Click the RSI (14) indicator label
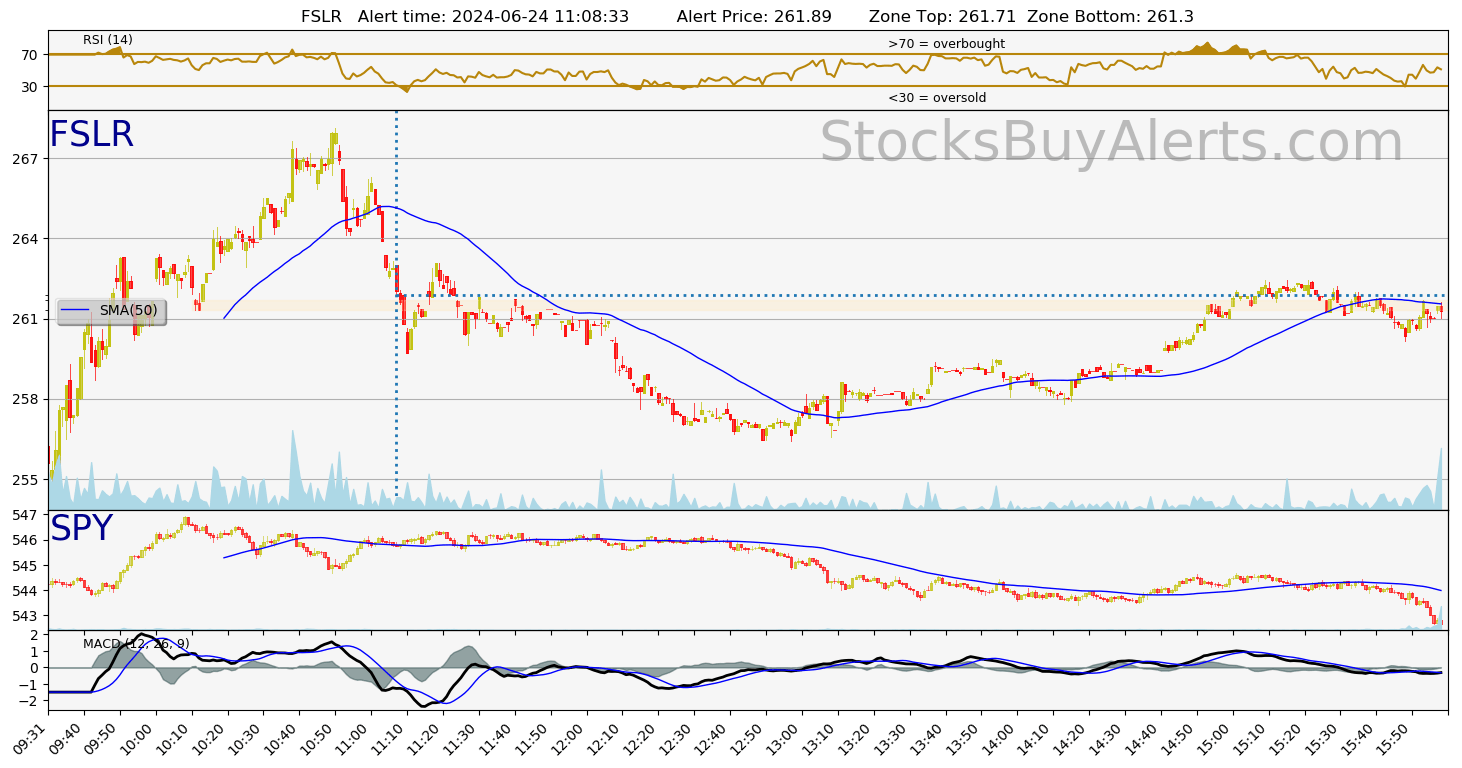1462x768 pixels. [x=108, y=40]
